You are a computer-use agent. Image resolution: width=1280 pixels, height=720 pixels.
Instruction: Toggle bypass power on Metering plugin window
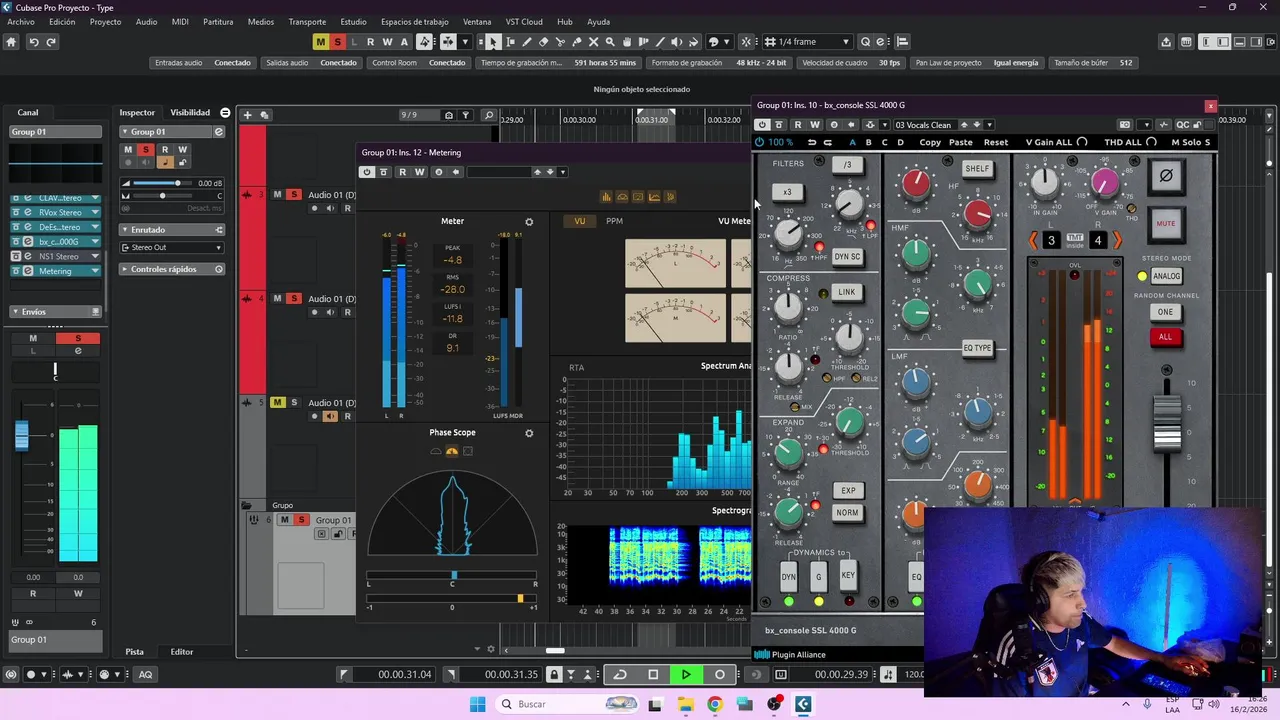(367, 172)
